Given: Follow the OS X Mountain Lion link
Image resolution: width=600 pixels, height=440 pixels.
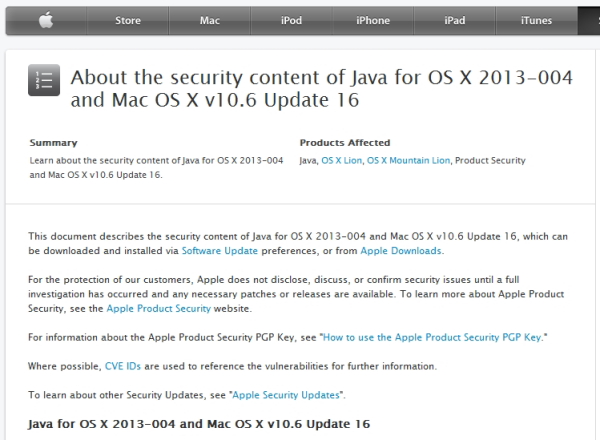Looking at the screenshot, I should point(409,160).
